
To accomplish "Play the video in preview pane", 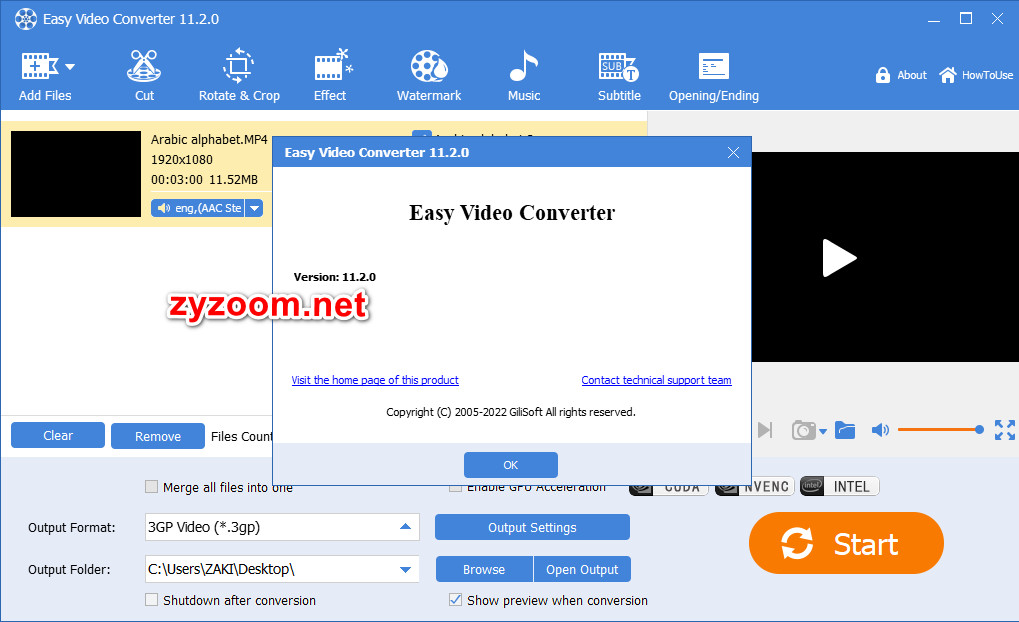I will [x=839, y=258].
